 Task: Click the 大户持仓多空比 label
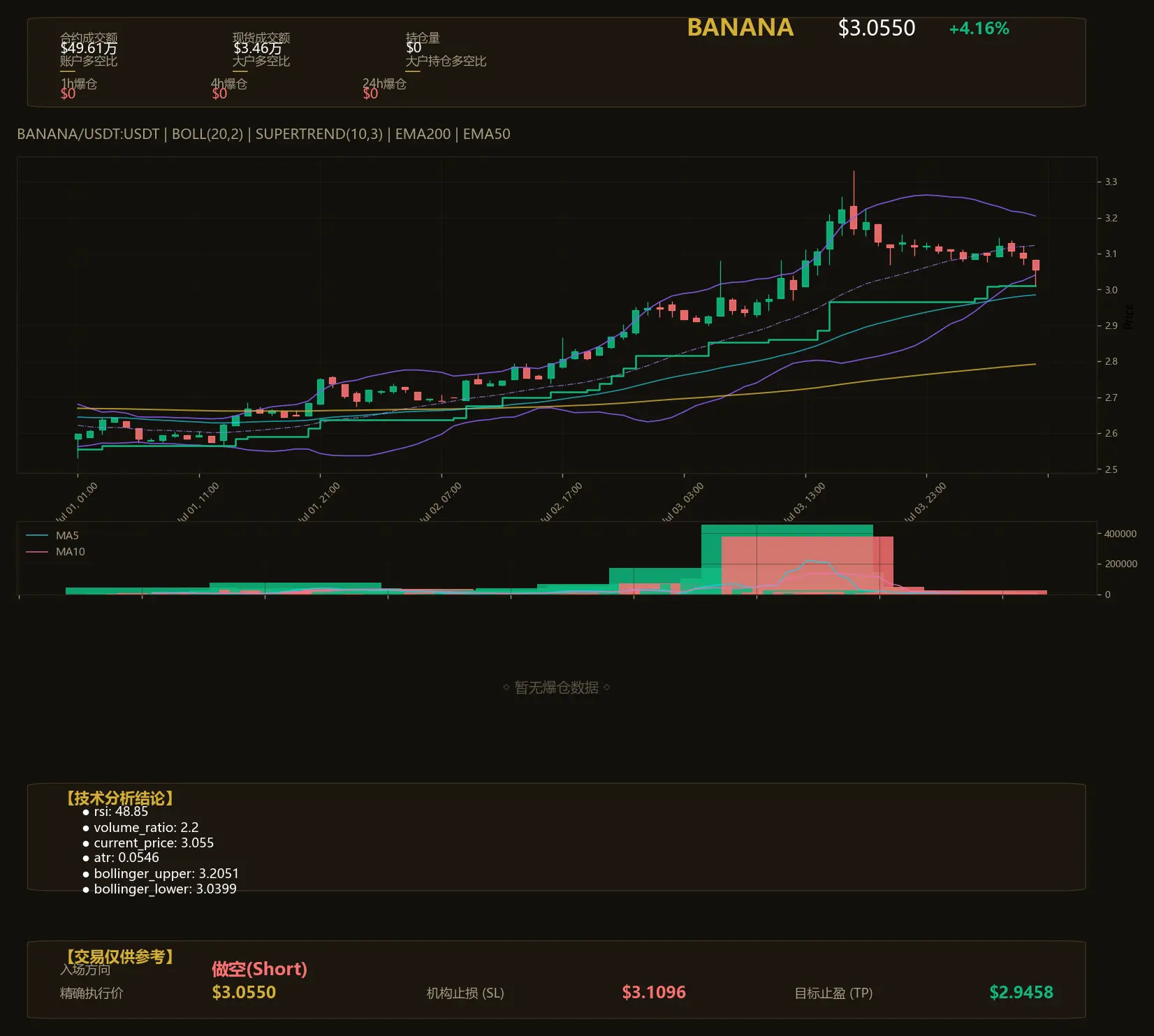446,61
